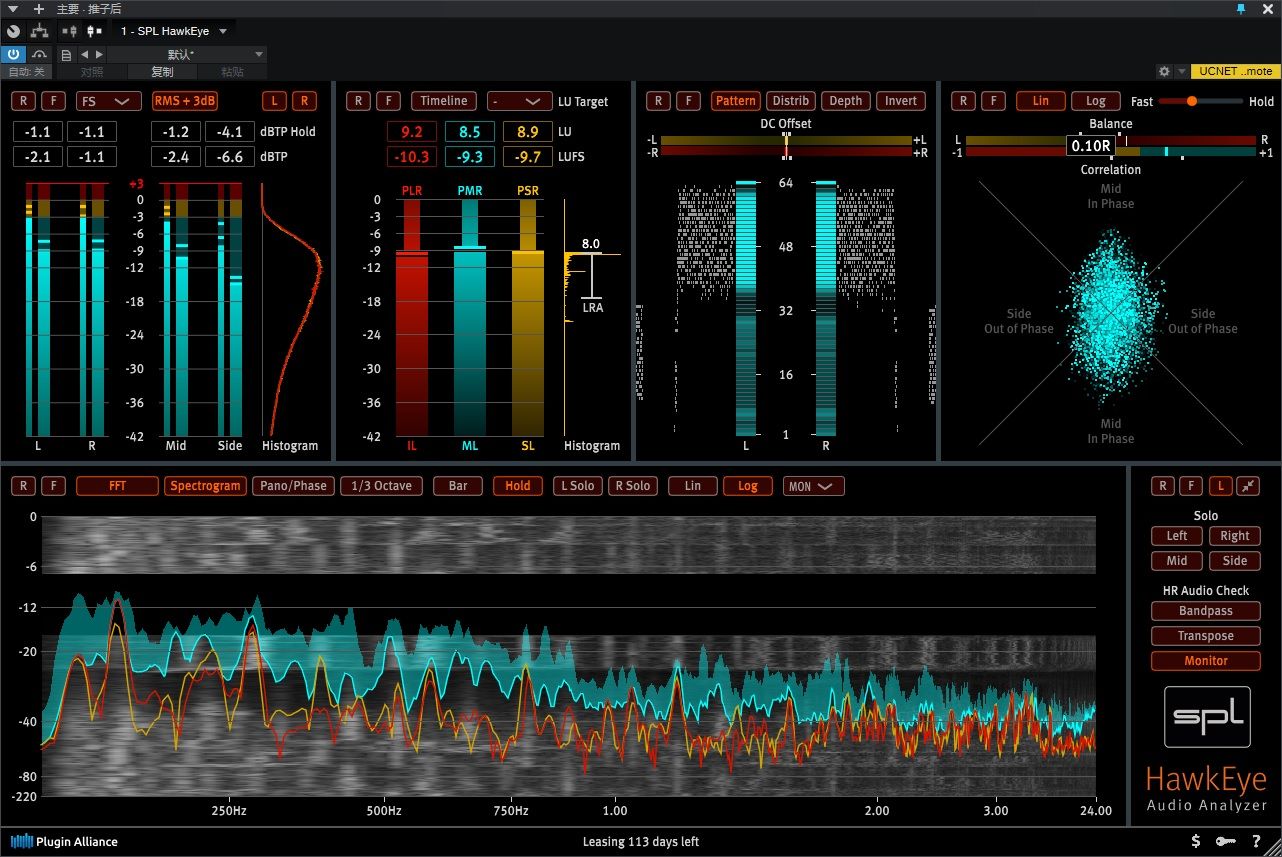
Task: Select Distrib mode in bit meter
Action: (791, 101)
